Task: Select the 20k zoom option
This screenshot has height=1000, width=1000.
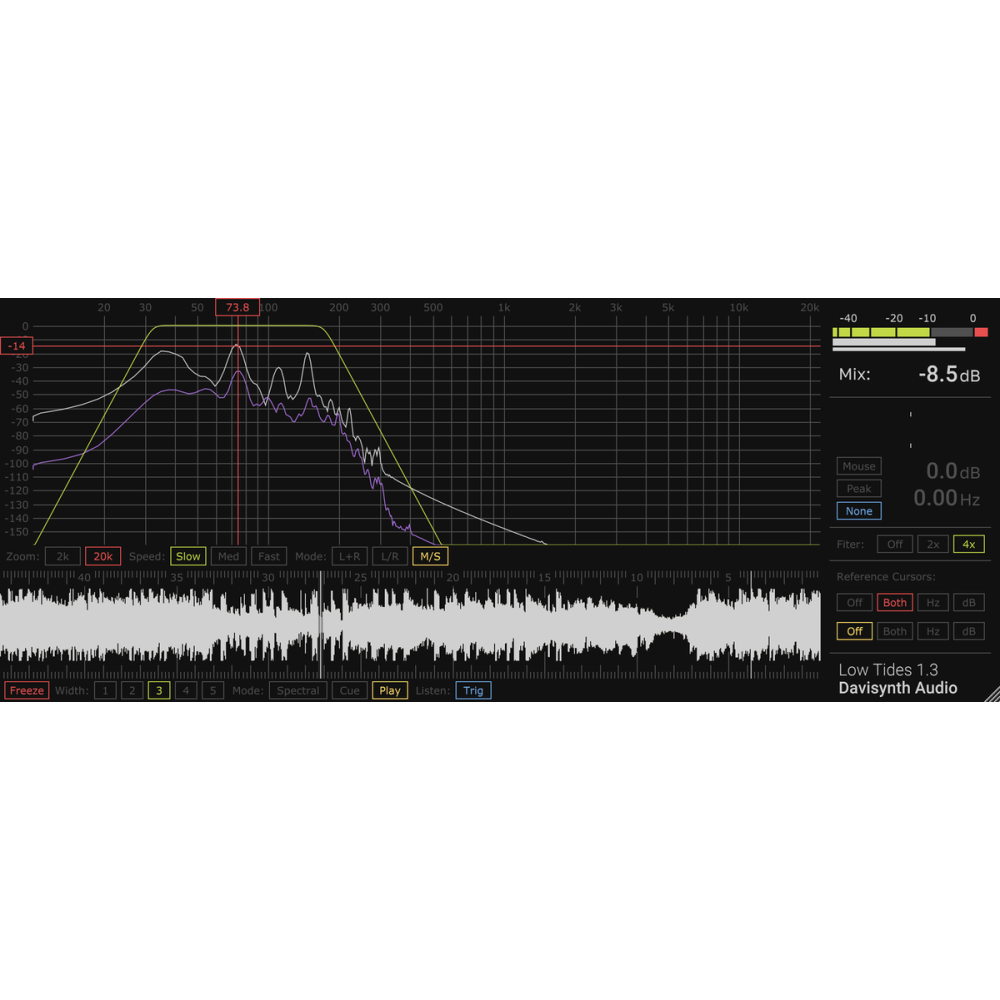Action: (x=103, y=556)
